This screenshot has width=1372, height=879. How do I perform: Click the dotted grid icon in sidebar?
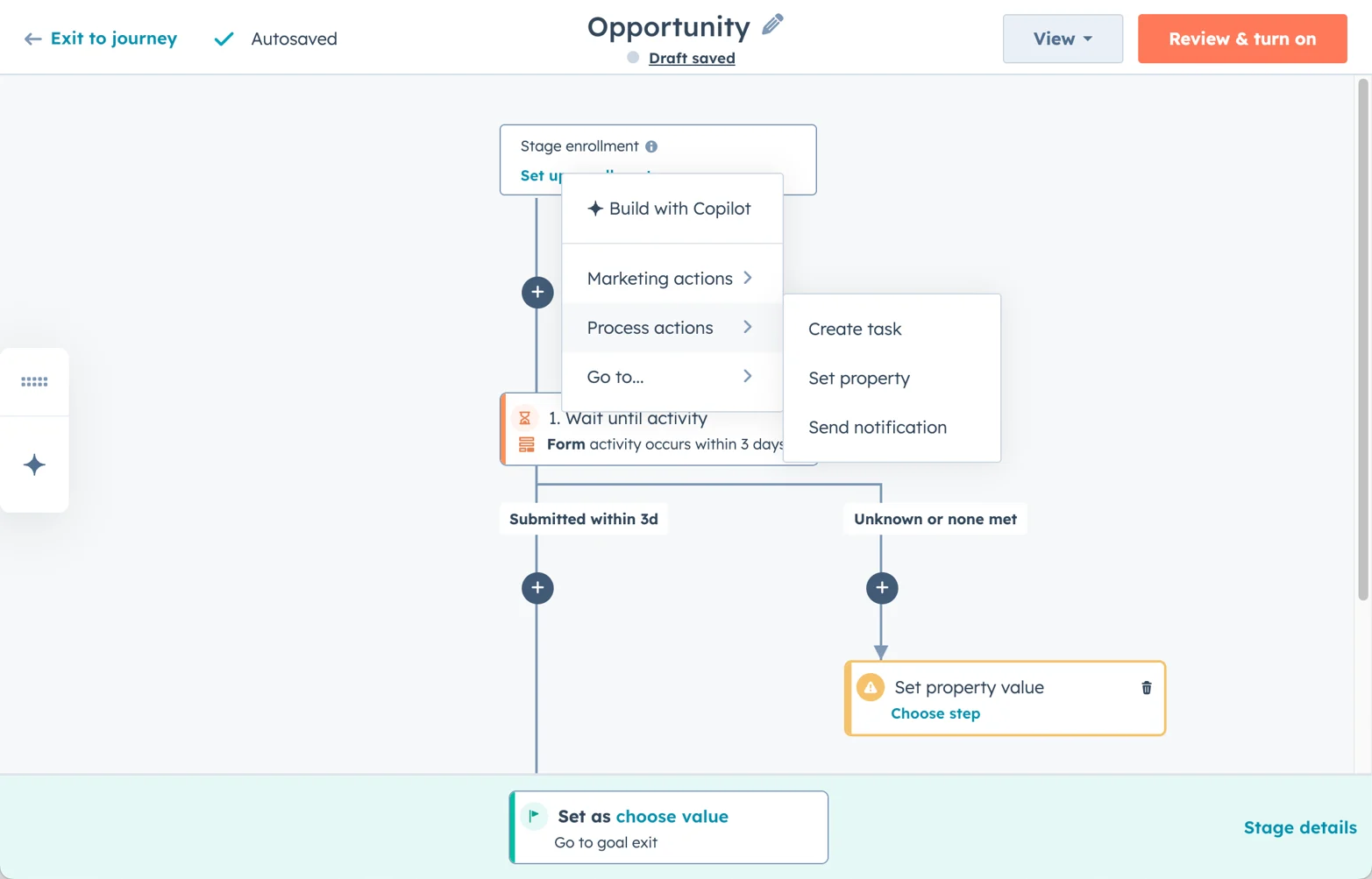pyautogui.click(x=34, y=382)
